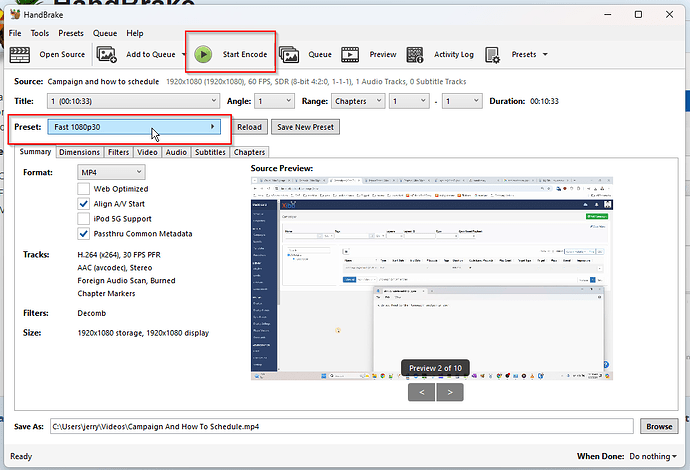Viewport: 690px width, 470px height.
Task: Click the source preview thumbnail
Action: (432, 279)
